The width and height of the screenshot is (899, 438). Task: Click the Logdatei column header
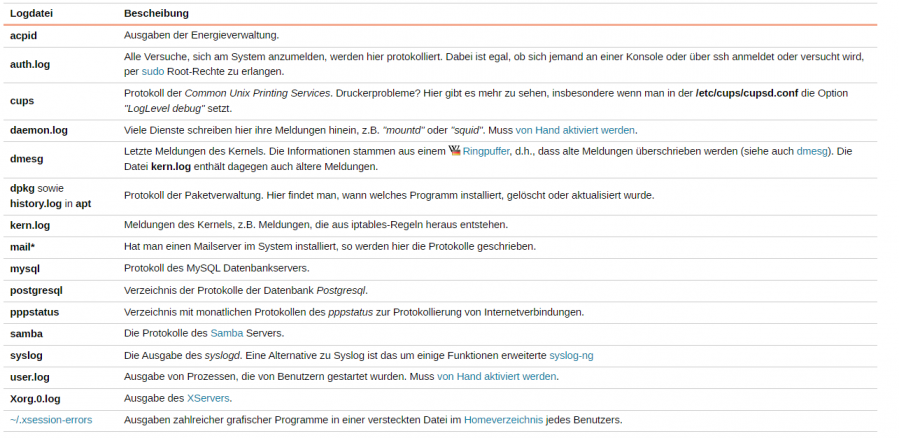tap(32, 14)
